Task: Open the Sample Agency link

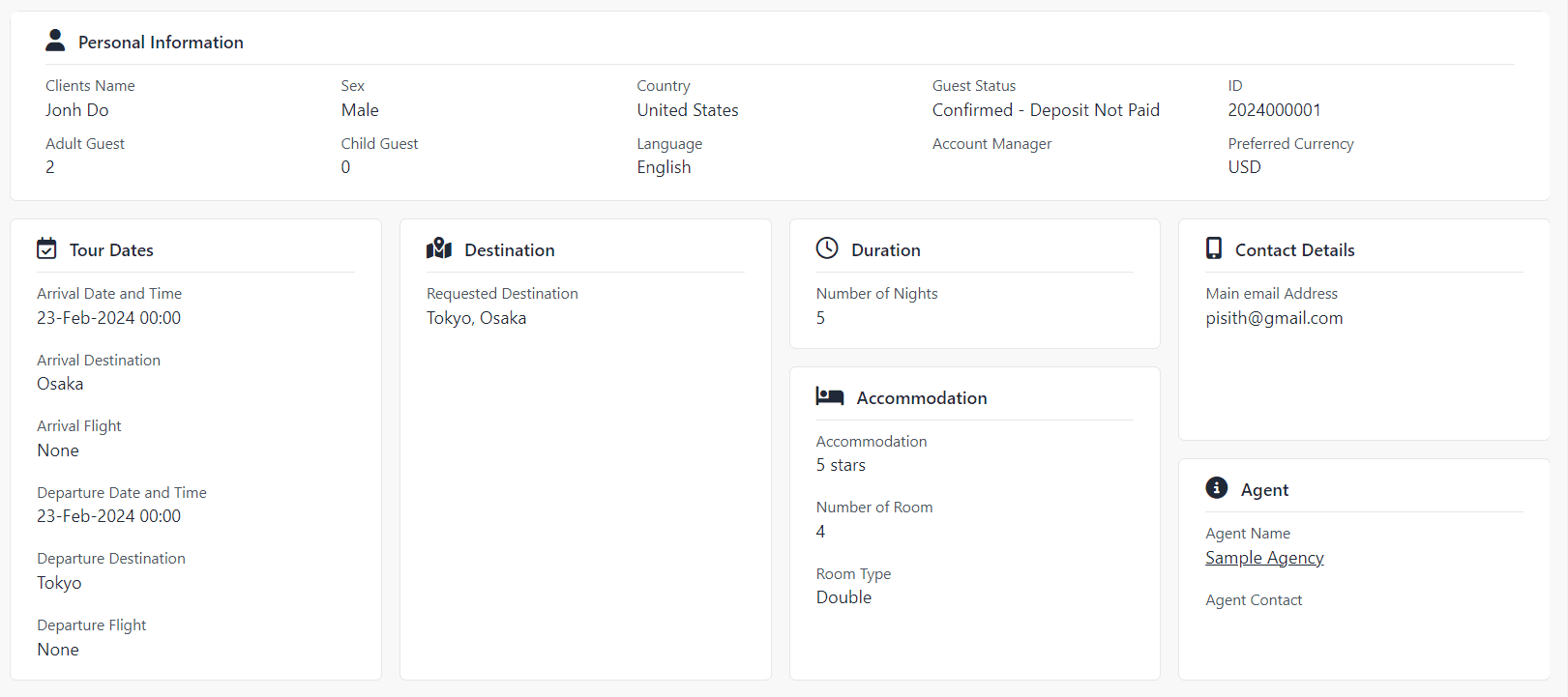Action: 1264,558
